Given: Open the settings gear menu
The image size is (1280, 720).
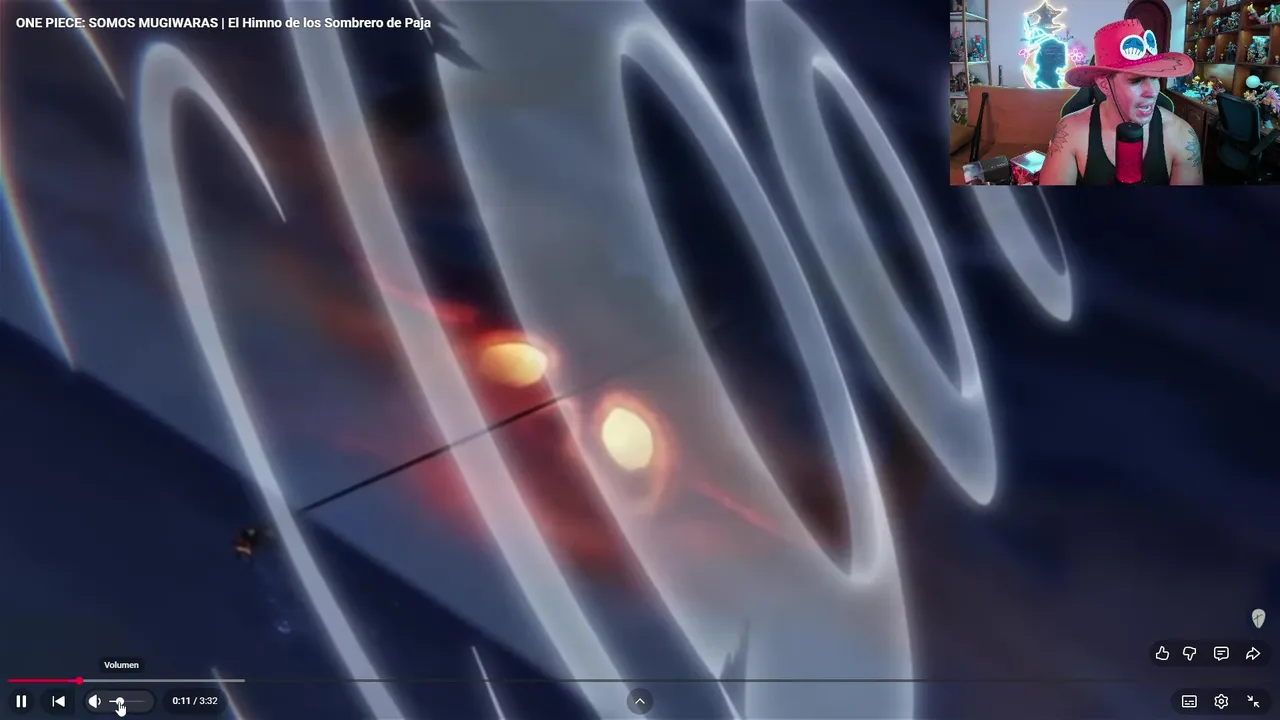Looking at the screenshot, I should 1221,701.
